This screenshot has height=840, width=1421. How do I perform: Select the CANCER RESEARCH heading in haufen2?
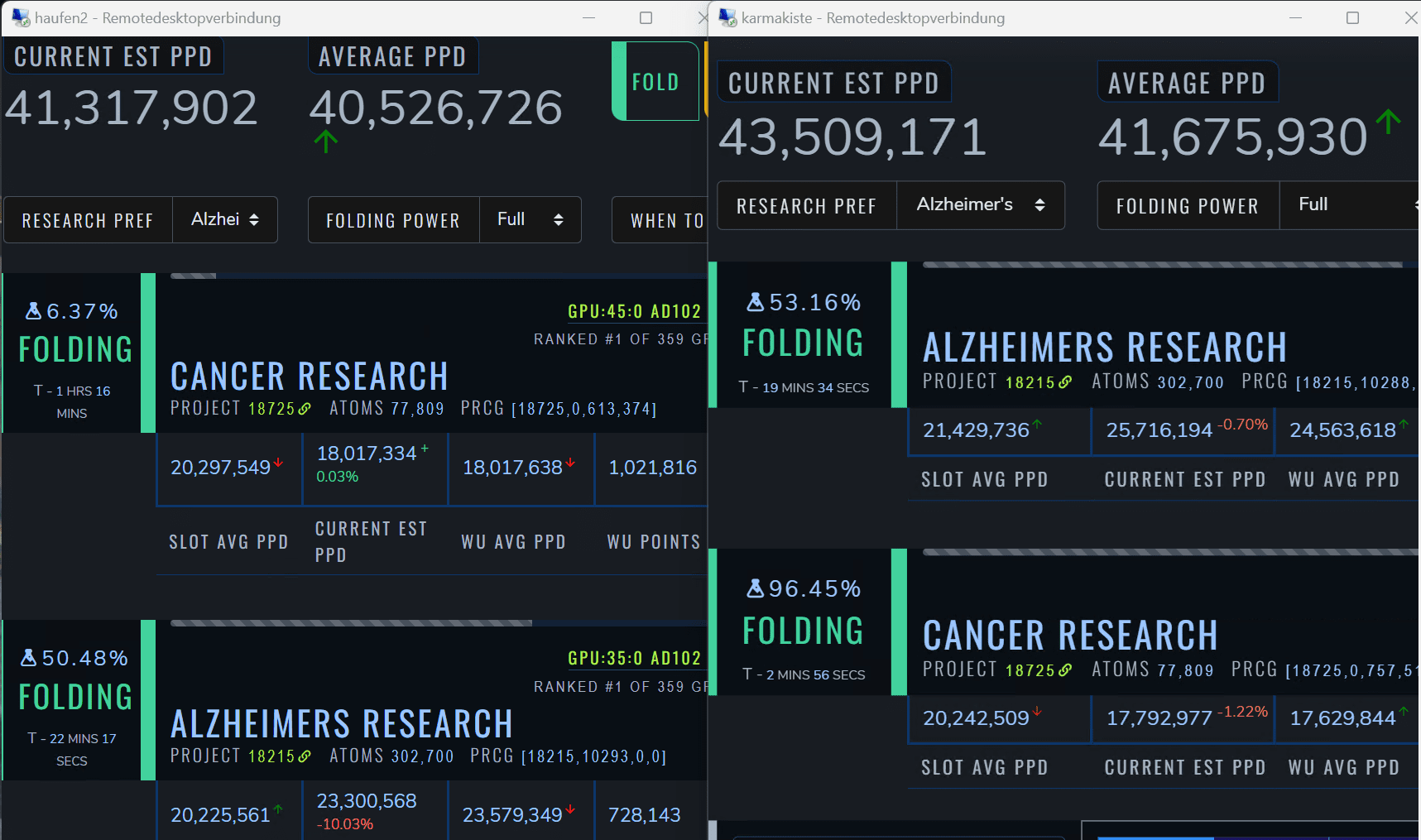pyautogui.click(x=310, y=377)
